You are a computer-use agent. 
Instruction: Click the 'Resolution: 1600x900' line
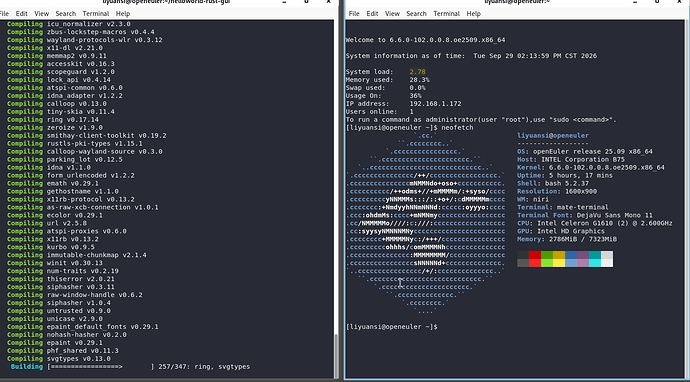557,191
